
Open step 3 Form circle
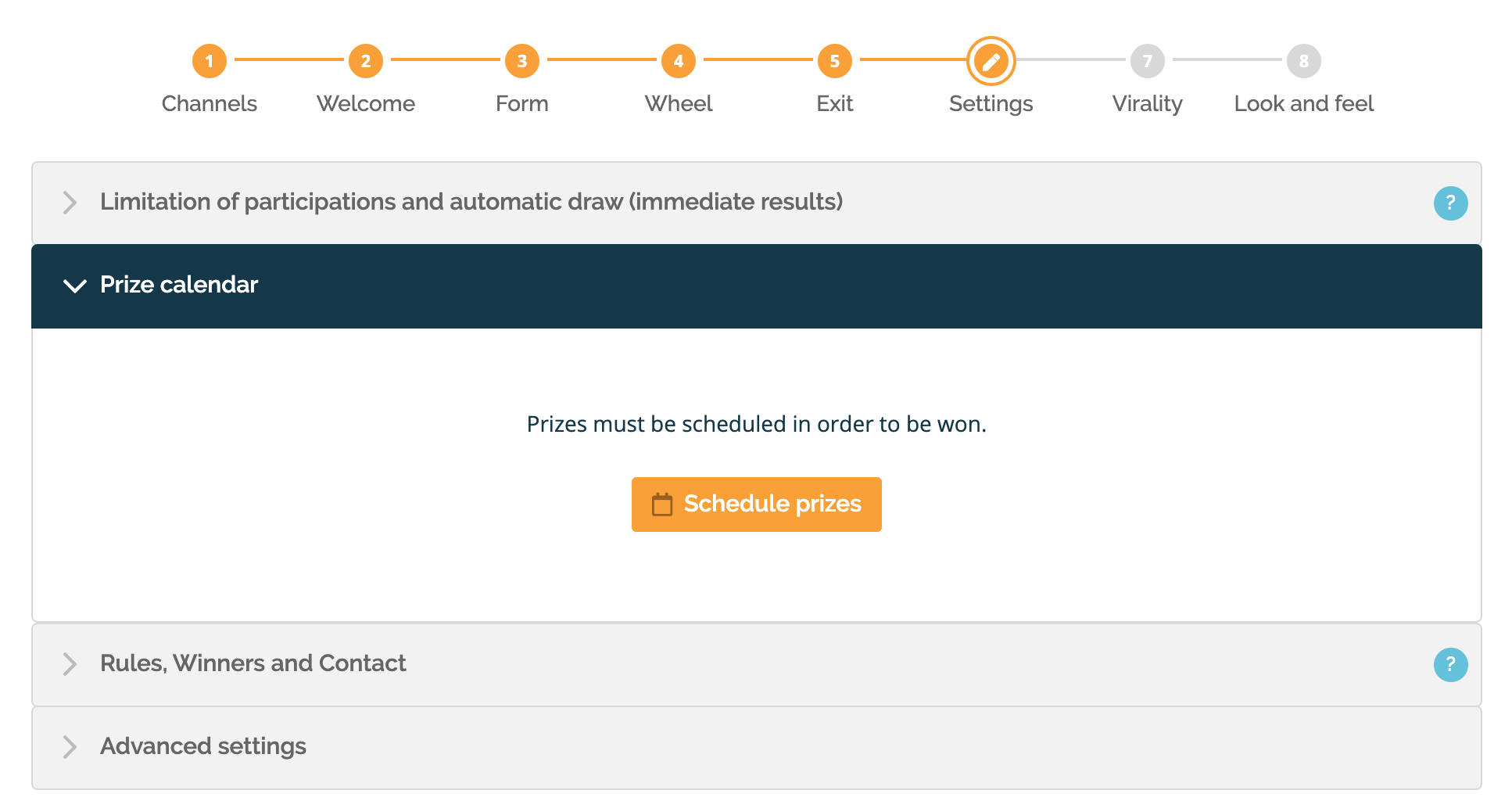coord(522,61)
